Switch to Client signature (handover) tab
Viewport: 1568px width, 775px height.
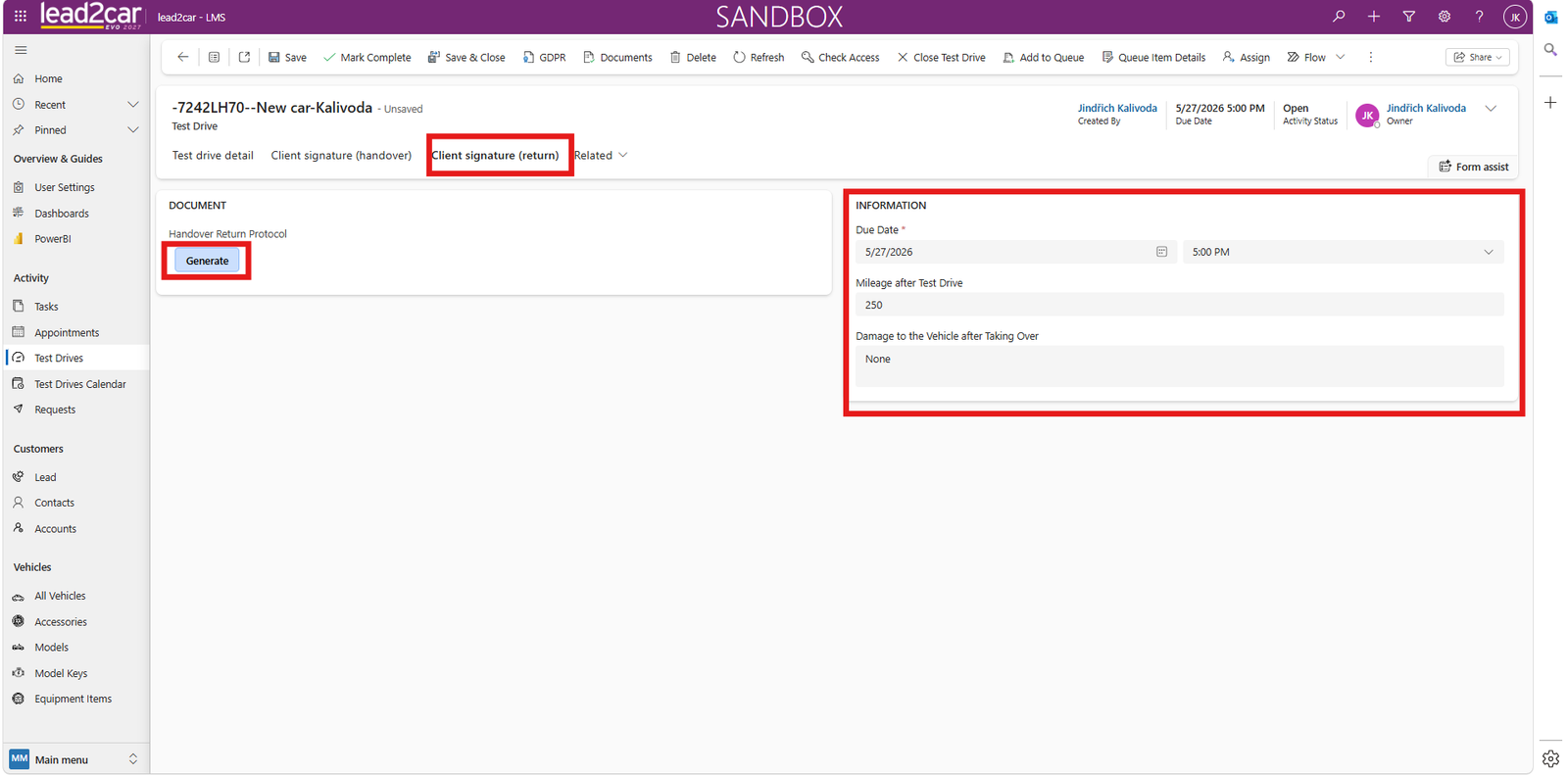[341, 155]
